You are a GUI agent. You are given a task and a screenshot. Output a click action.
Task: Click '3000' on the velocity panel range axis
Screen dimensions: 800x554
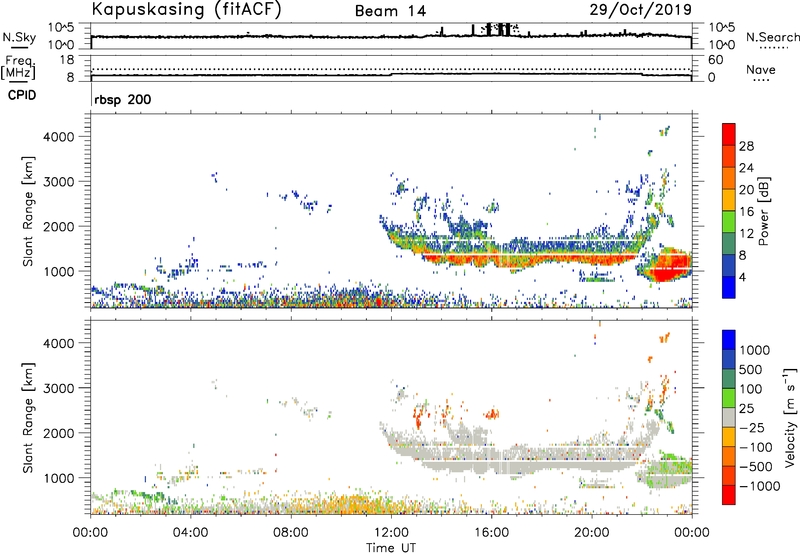[59, 388]
